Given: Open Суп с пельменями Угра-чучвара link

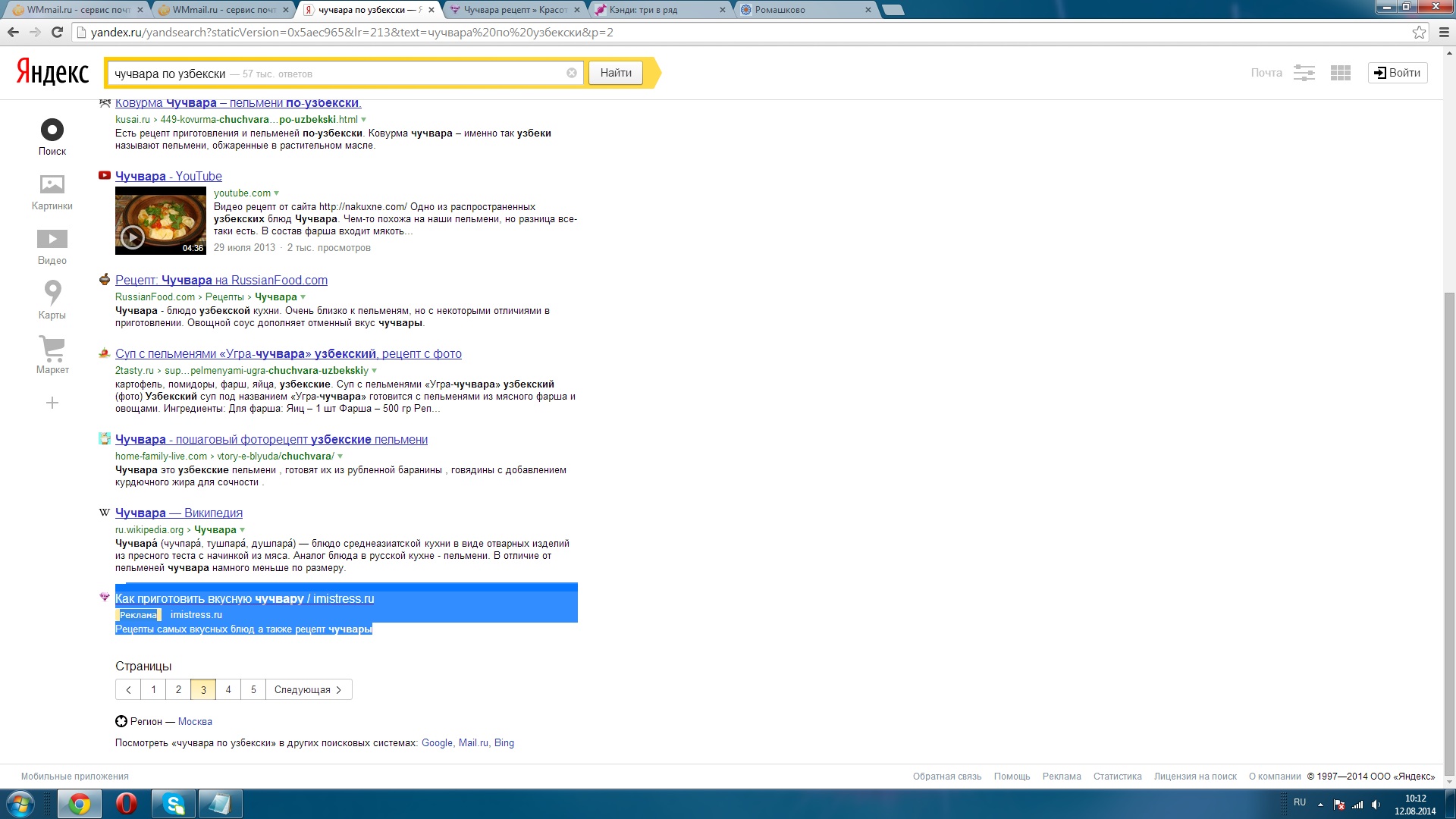Looking at the screenshot, I should [288, 353].
